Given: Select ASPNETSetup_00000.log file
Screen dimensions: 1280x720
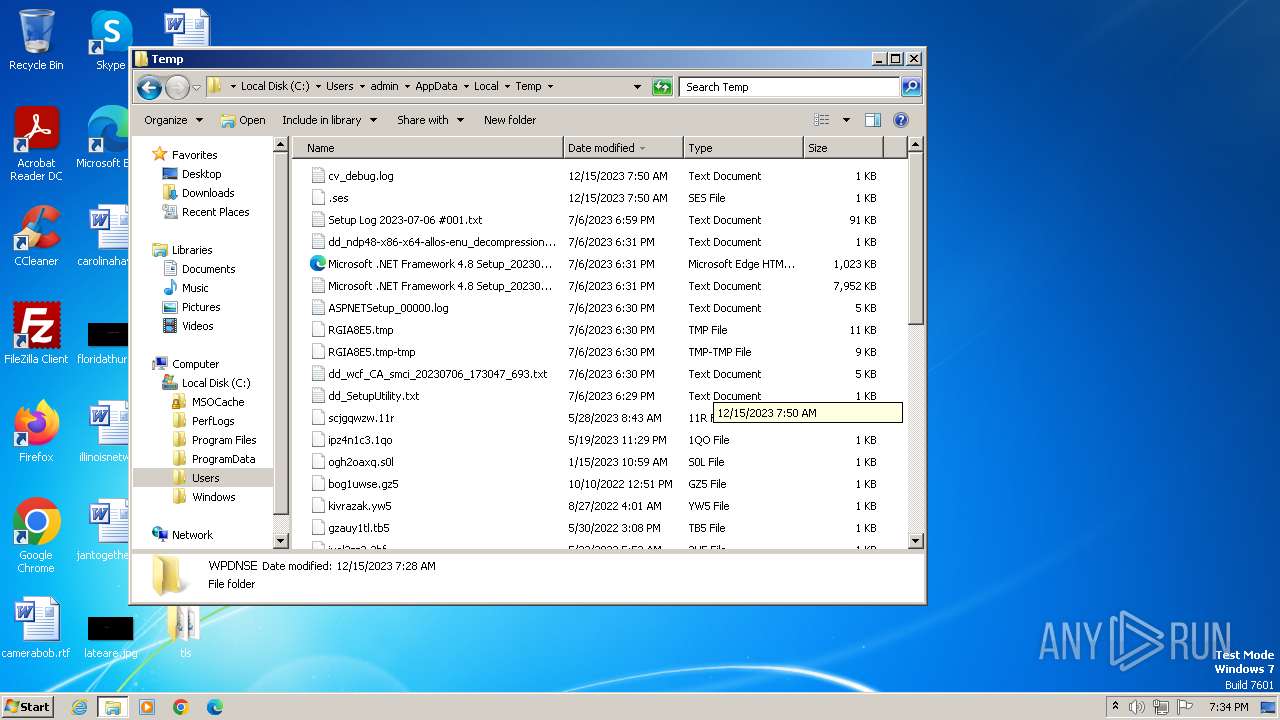Looking at the screenshot, I should tap(388, 308).
